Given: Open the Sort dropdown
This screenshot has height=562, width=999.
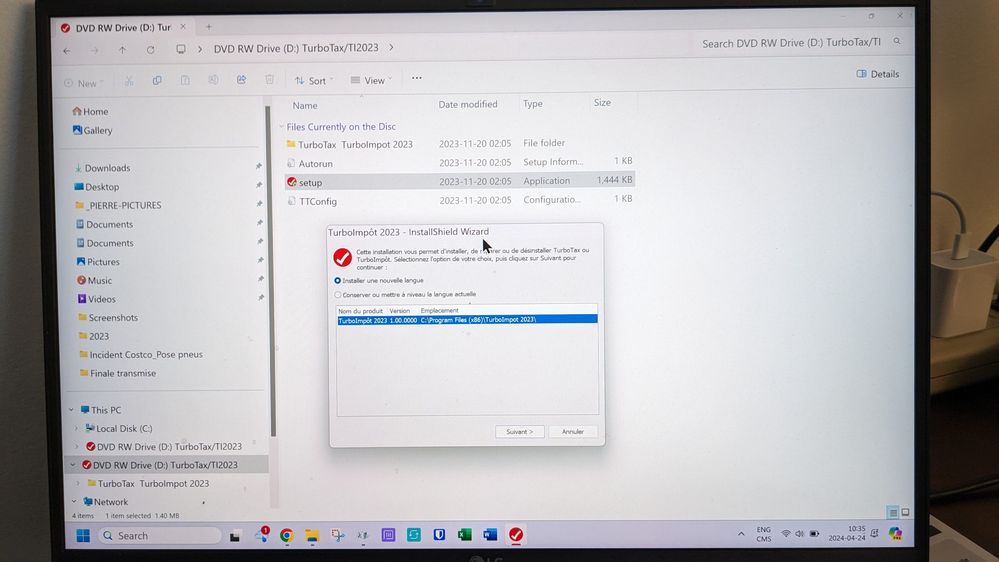Looking at the screenshot, I should click(313, 80).
